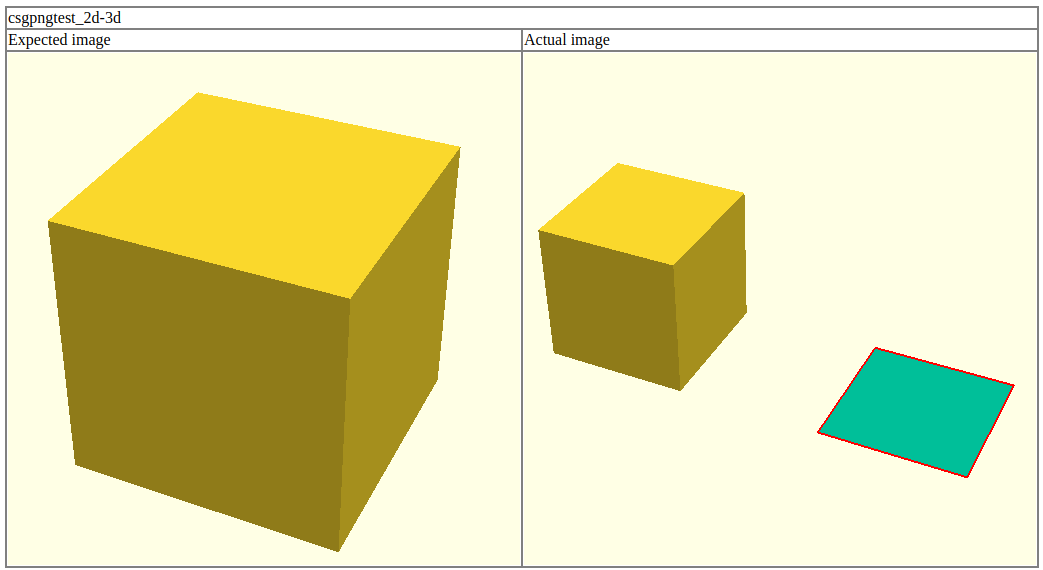
Task: Click the 'csgpngtest_2d-3d' test title text
Action: tap(65, 18)
